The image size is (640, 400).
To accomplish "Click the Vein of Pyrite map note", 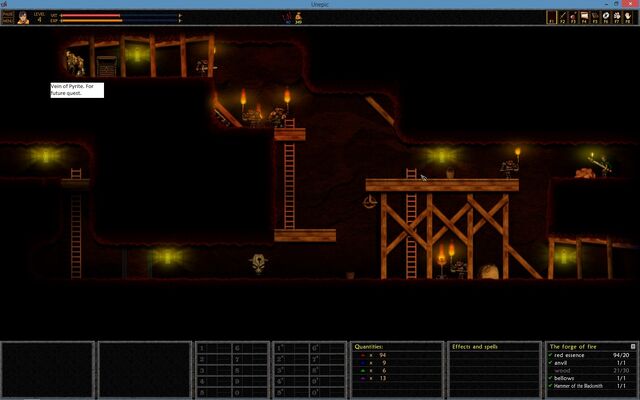I will click(77, 90).
